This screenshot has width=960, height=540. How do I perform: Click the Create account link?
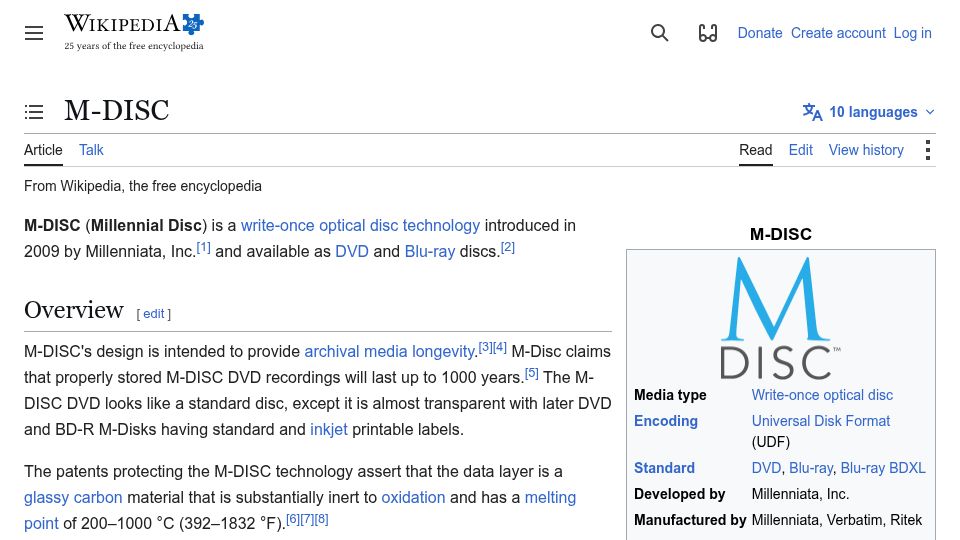[x=838, y=33]
